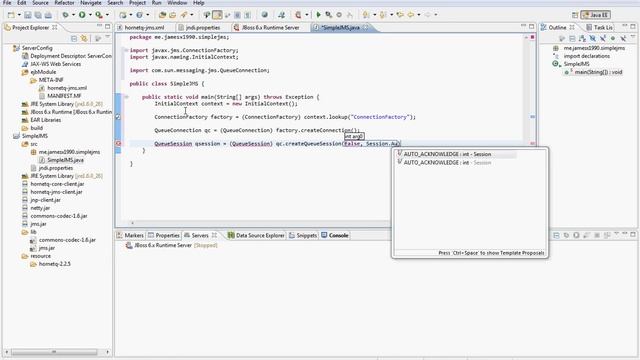640x360 pixels.
Task: Click the Open Task folder toolbar icon
Action: (173, 15)
